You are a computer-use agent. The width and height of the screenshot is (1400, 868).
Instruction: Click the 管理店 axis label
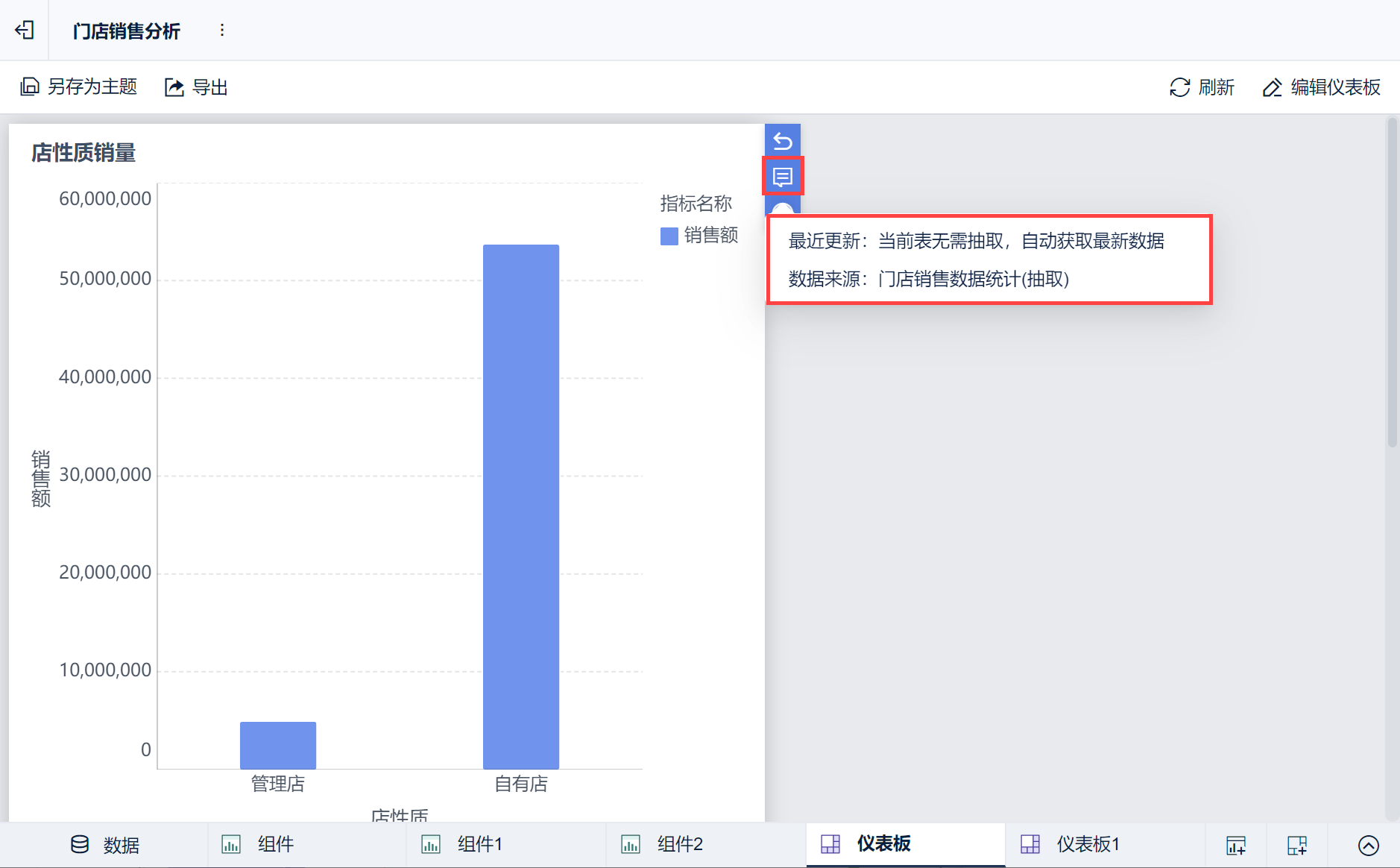click(x=278, y=784)
